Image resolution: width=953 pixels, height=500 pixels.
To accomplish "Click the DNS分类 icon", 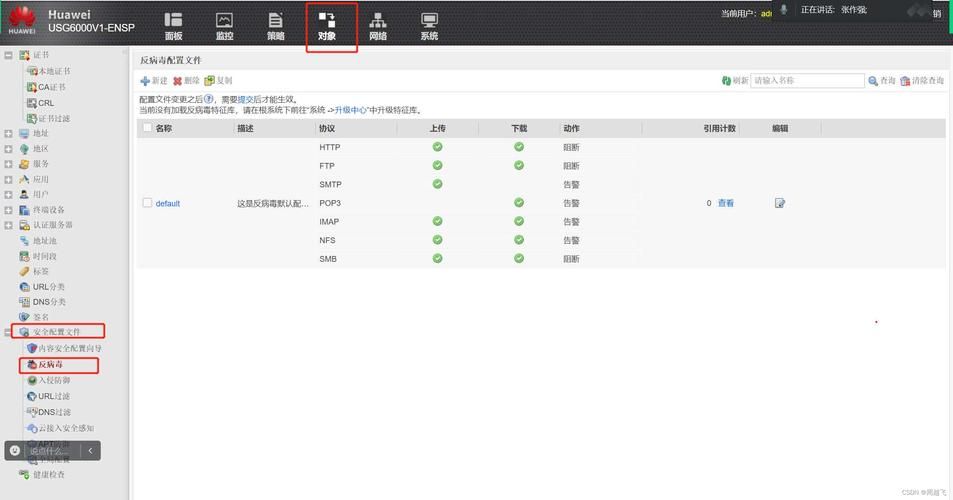I will (x=24, y=301).
